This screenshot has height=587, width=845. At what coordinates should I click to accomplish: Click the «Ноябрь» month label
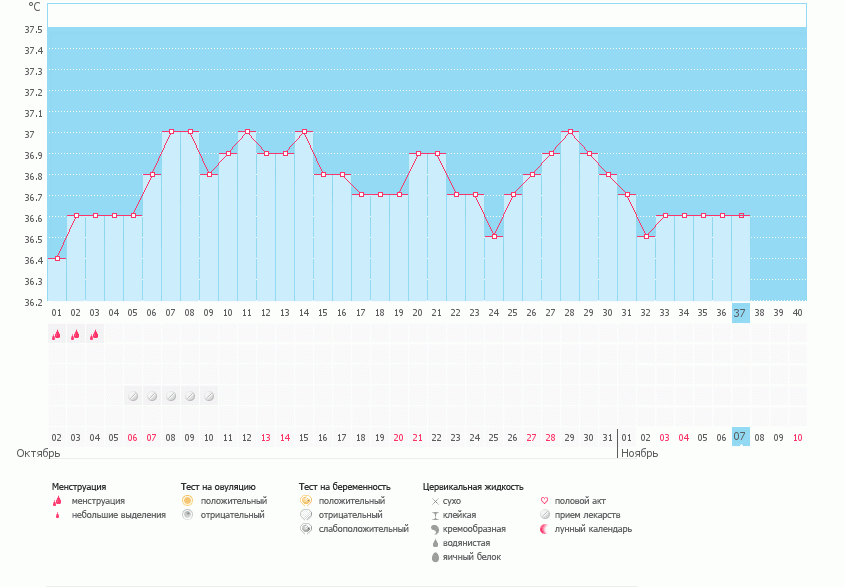pos(639,453)
